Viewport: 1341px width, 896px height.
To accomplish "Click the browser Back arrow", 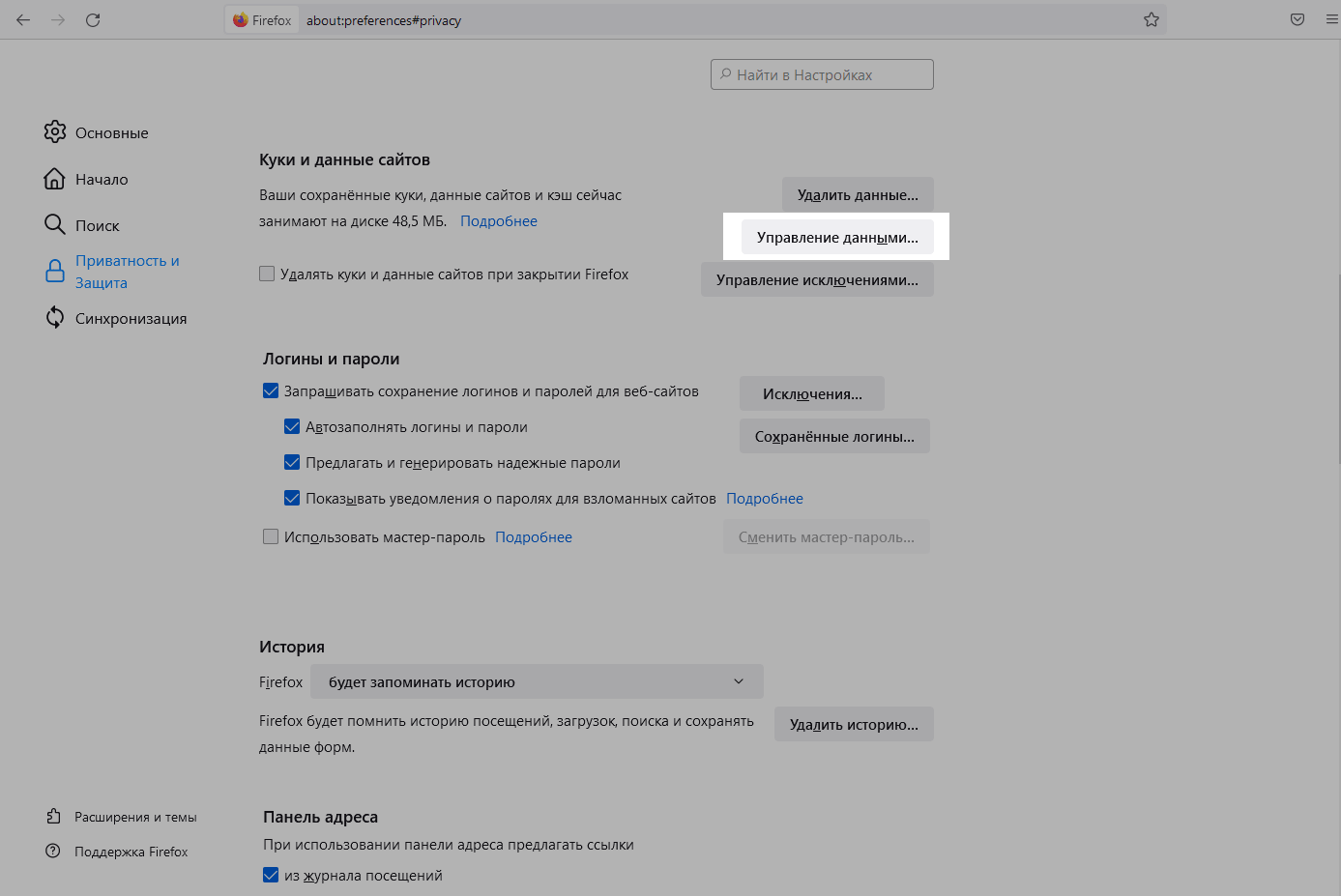I will click(23, 19).
